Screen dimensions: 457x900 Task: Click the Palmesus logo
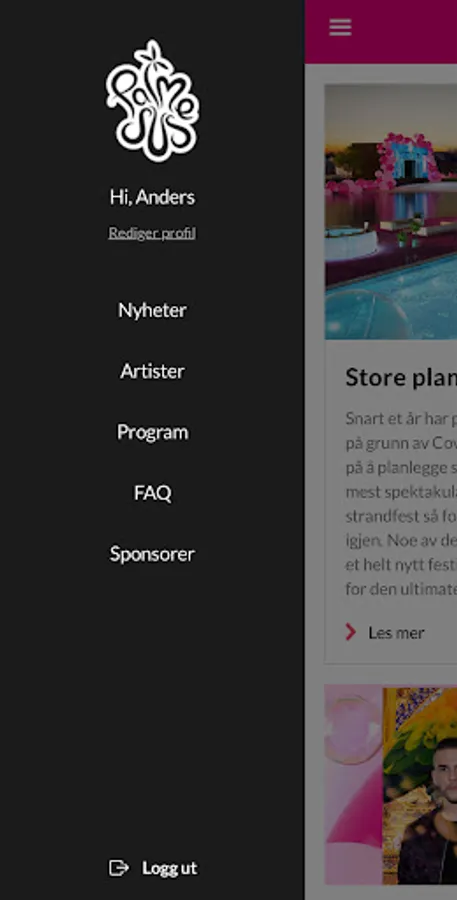153,100
